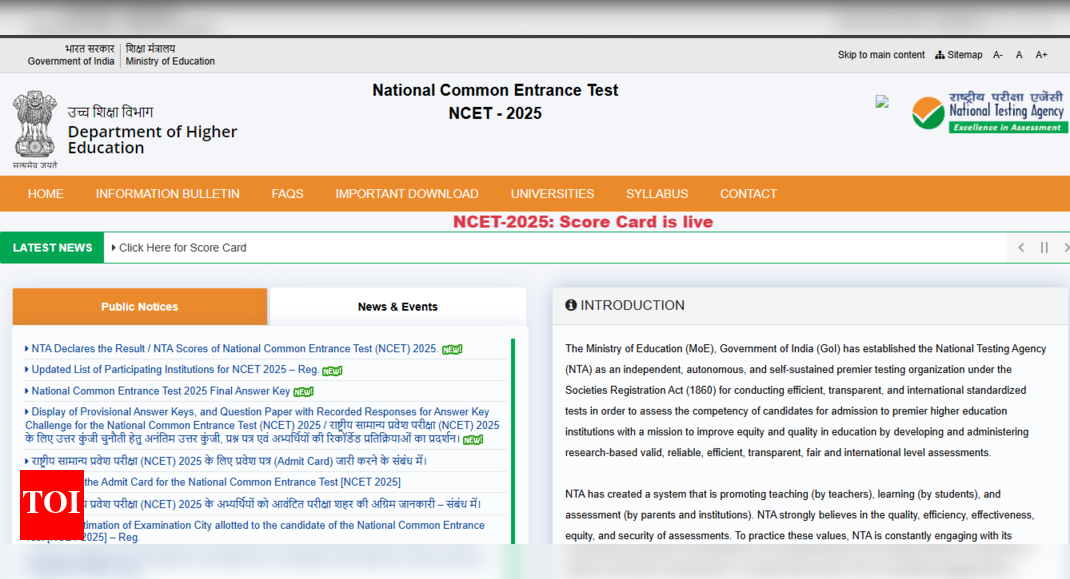Switch to the News & Events tab
Image resolution: width=1070 pixels, height=579 pixels.
[x=396, y=307]
